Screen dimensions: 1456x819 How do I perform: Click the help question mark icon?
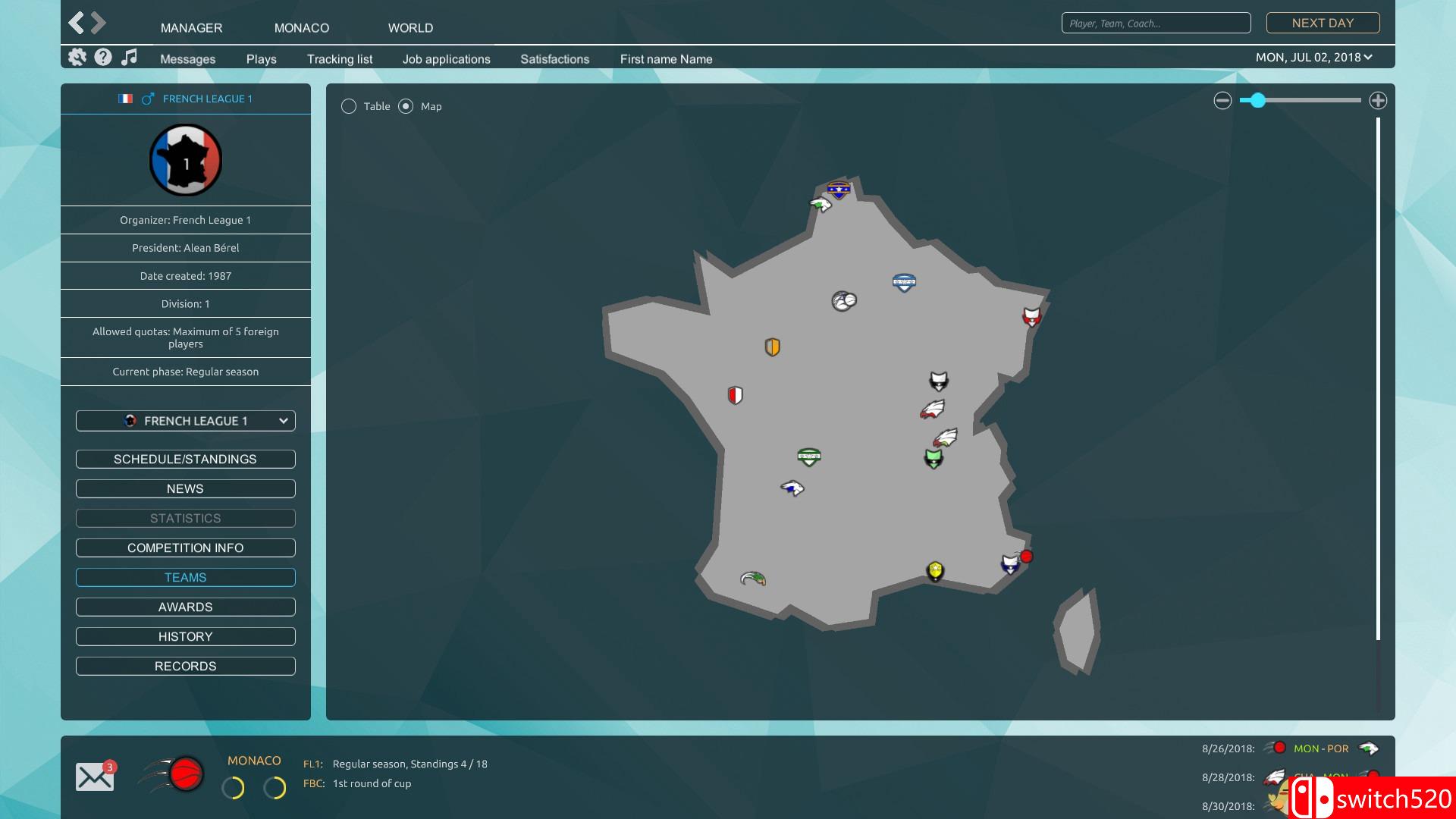pyautogui.click(x=103, y=57)
